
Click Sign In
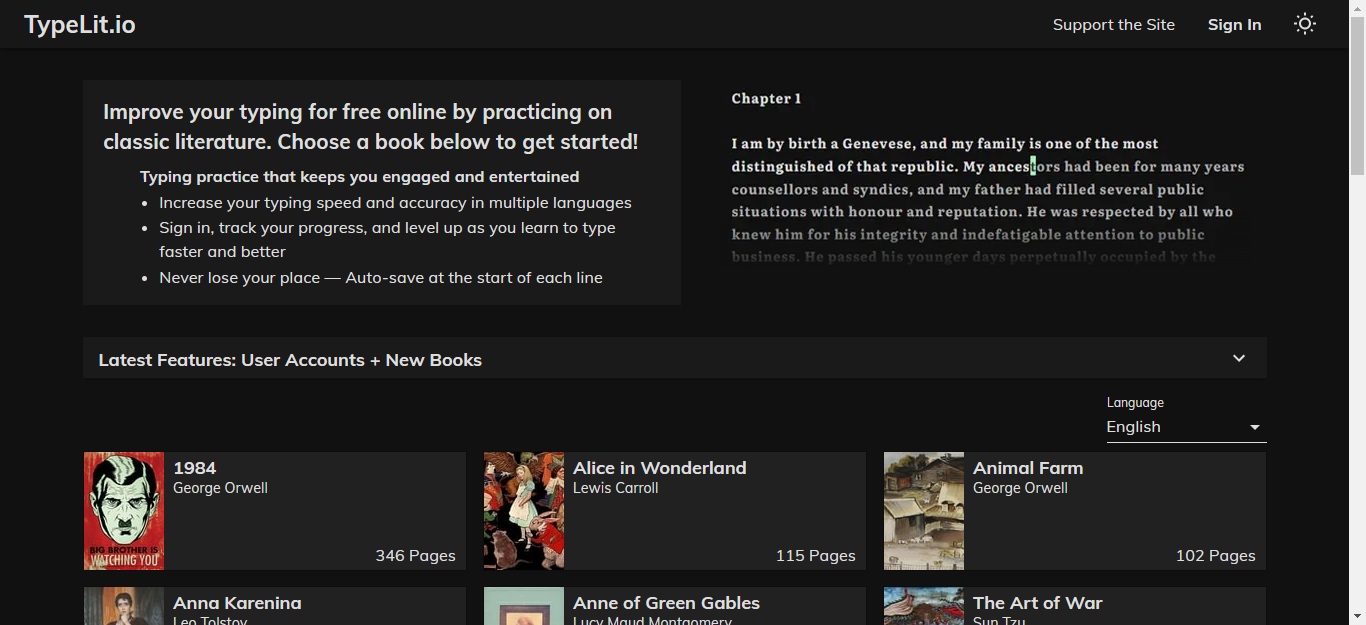[1234, 24]
